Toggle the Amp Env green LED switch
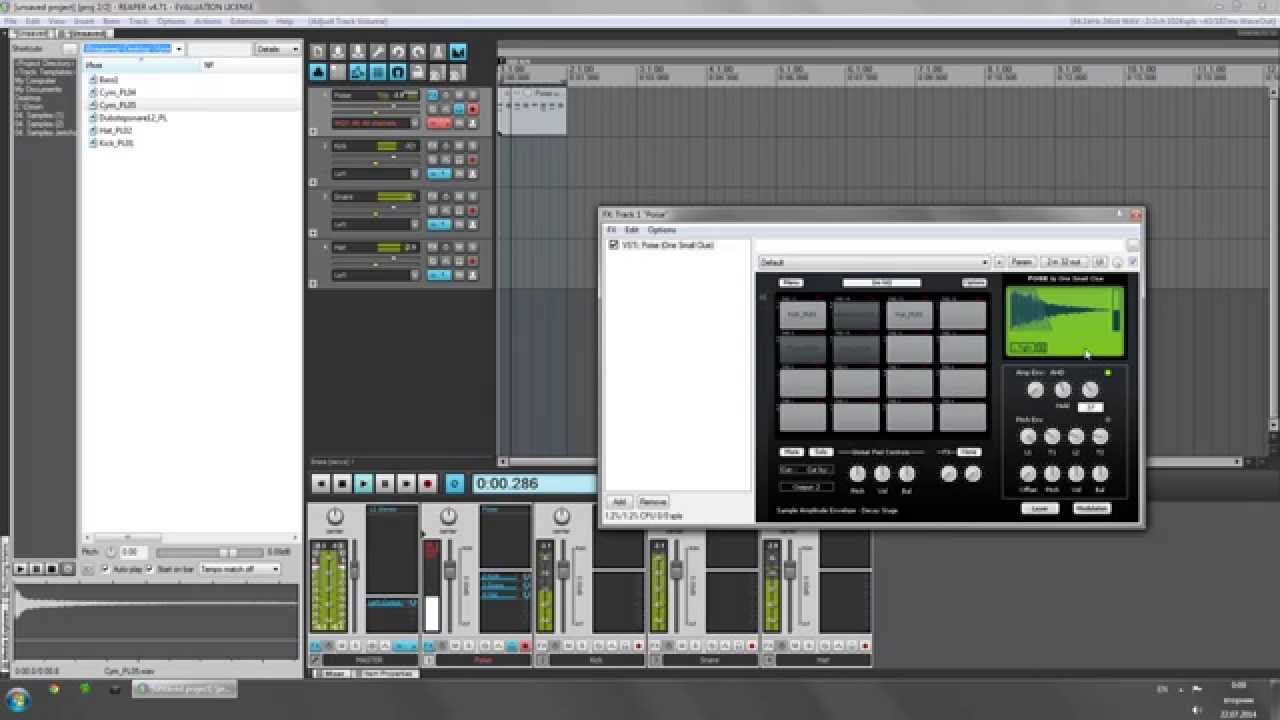 click(x=1107, y=373)
